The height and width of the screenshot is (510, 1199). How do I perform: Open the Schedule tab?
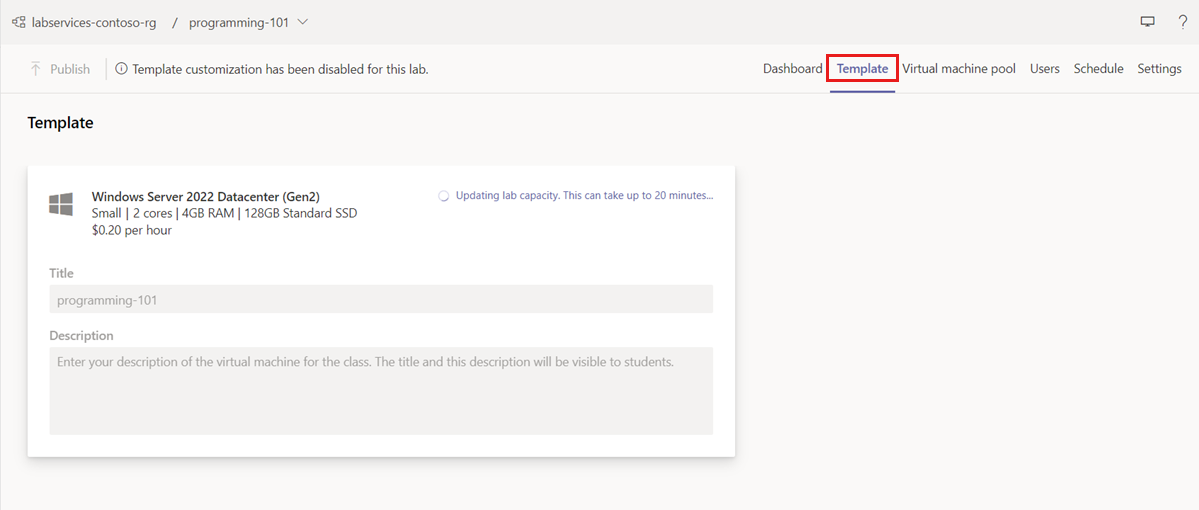tap(1098, 69)
